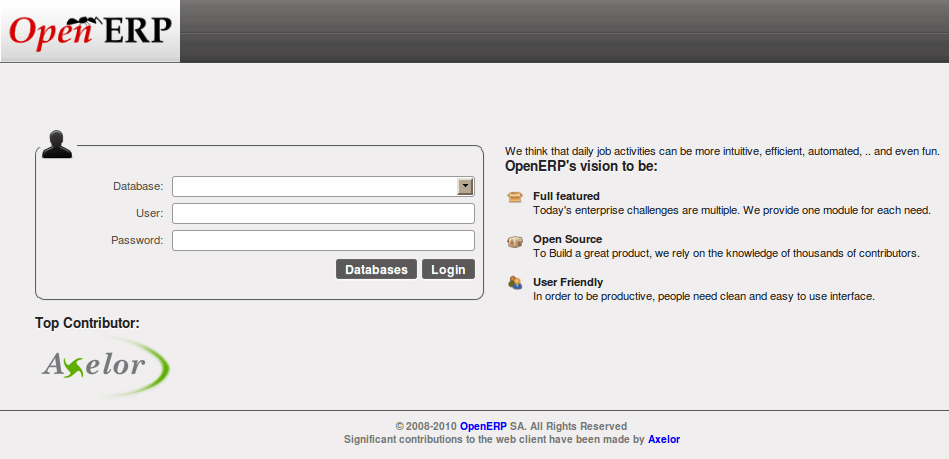
Task: Click the User Friendly heading text
Action: pyautogui.click(x=568, y=282)
